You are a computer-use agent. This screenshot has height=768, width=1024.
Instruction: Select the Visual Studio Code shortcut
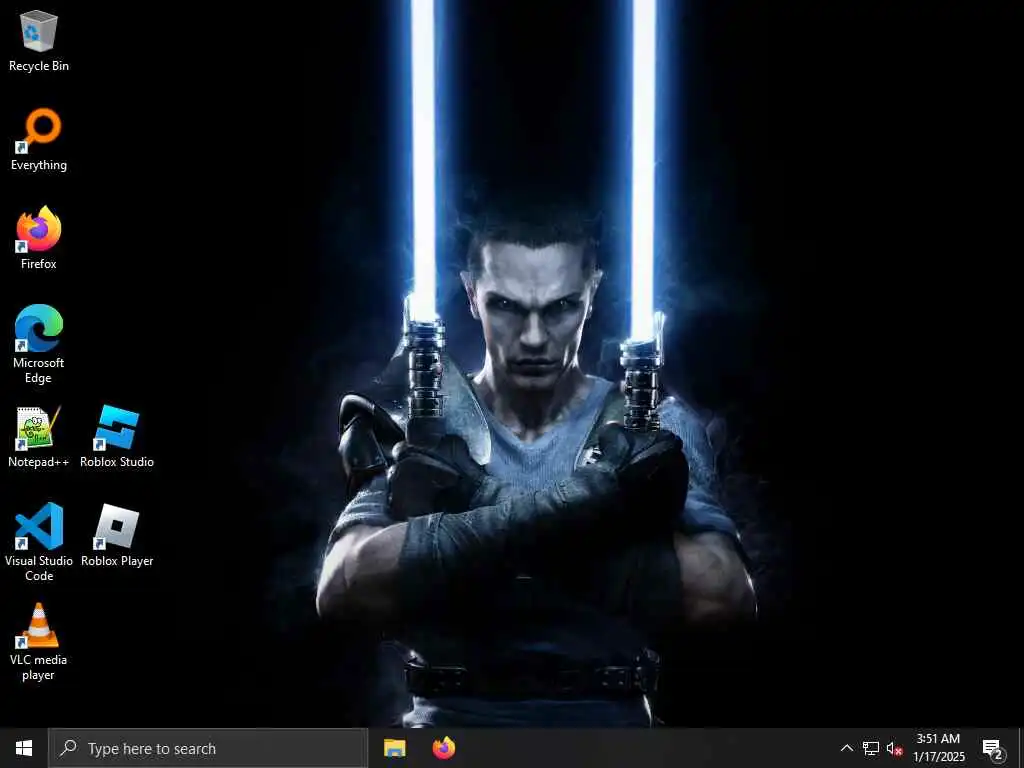click(39, 542)
